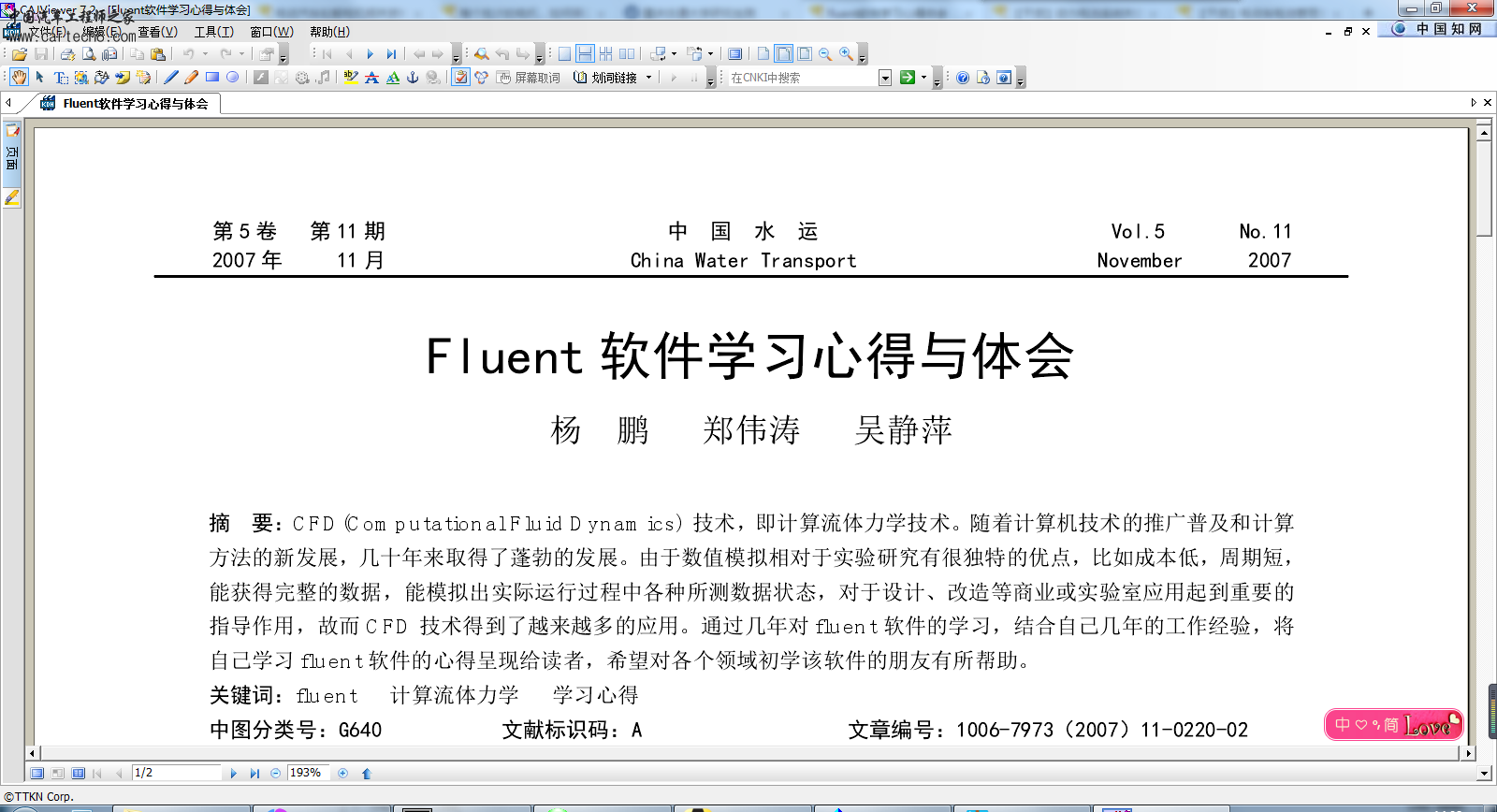Viewport: 1497px width, 812px height.
Task: Open help with blue question mark icon
Action: (963, 78)
